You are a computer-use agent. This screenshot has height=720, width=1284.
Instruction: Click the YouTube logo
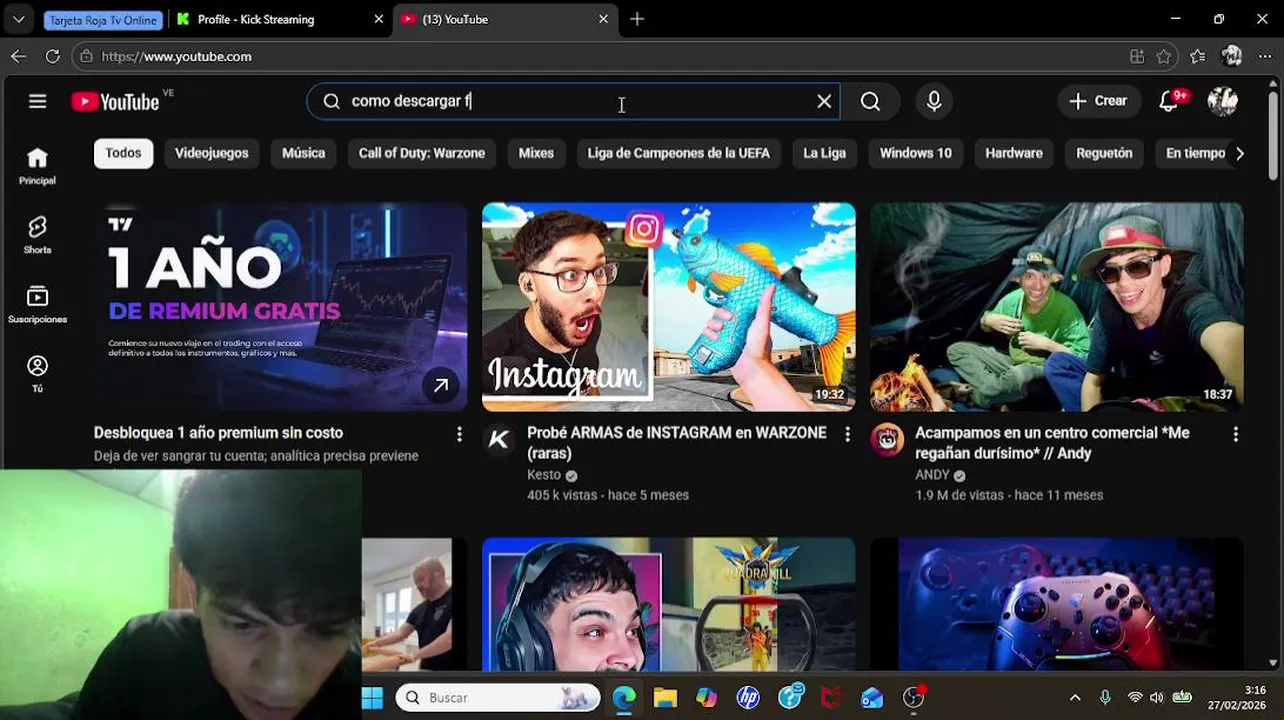(x=115, y=101)
